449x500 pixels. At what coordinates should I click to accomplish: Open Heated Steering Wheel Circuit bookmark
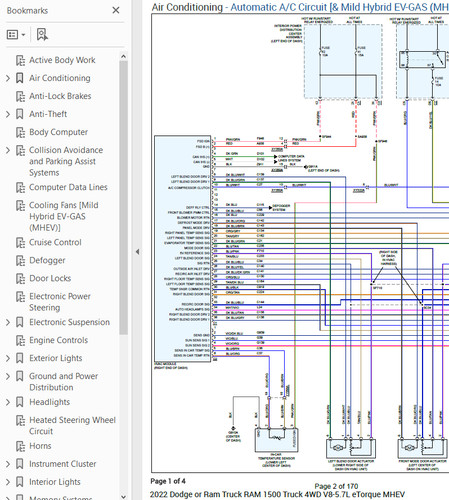coord(72,426)
